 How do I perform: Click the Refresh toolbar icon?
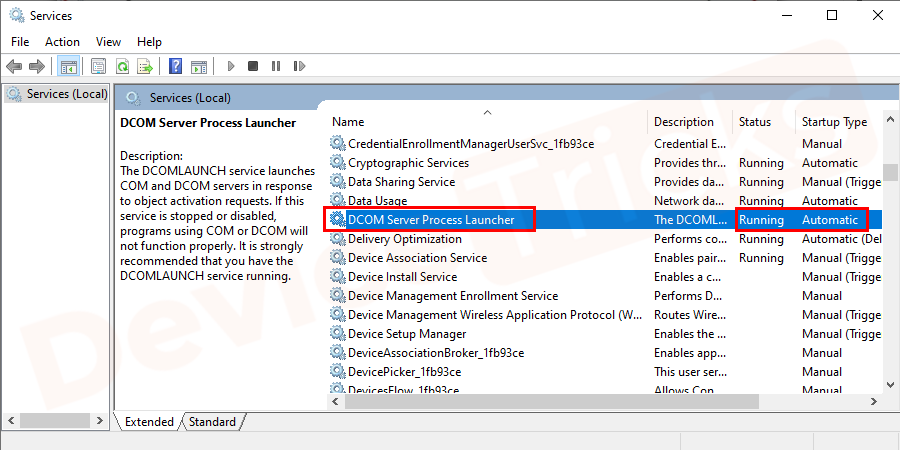pyautogui.click(x=122, y=67)
